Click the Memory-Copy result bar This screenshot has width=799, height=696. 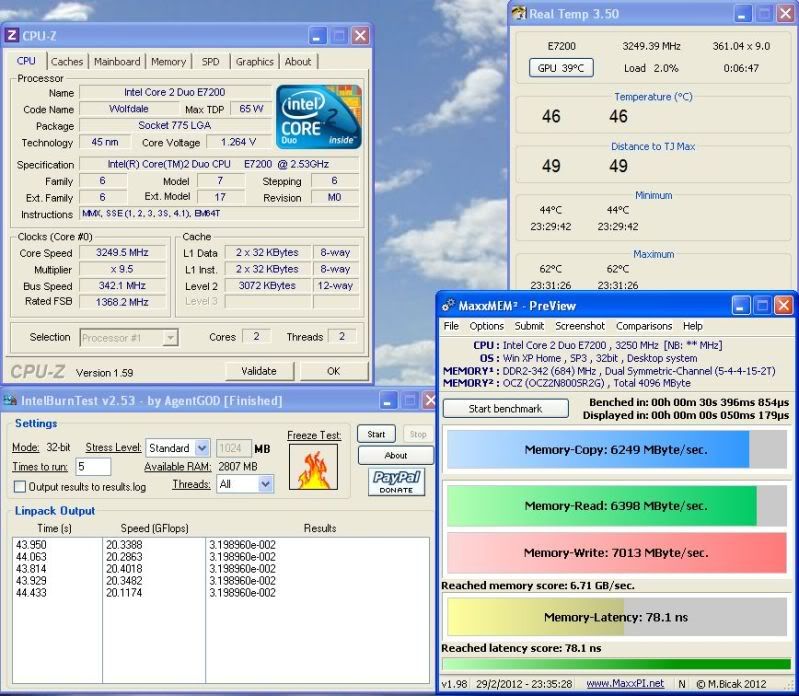click(617, 449)
